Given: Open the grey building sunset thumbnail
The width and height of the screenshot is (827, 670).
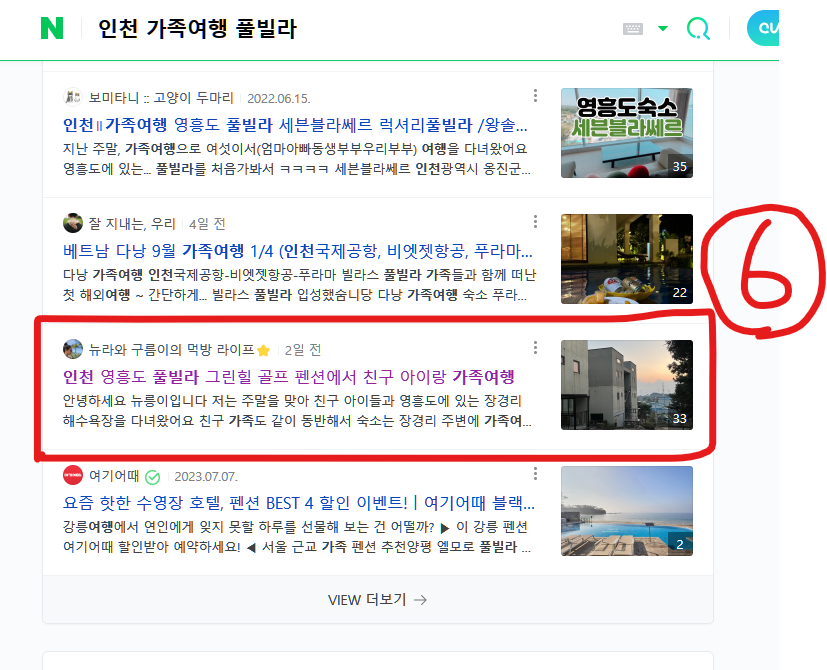Looking at the screenshot, I should point(627,385).
